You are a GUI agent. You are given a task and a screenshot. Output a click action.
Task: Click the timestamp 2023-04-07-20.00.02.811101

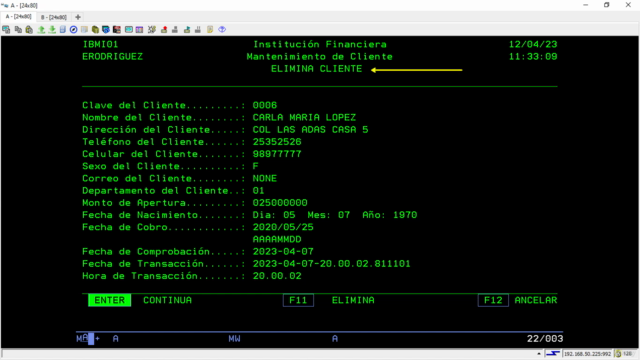331,264
